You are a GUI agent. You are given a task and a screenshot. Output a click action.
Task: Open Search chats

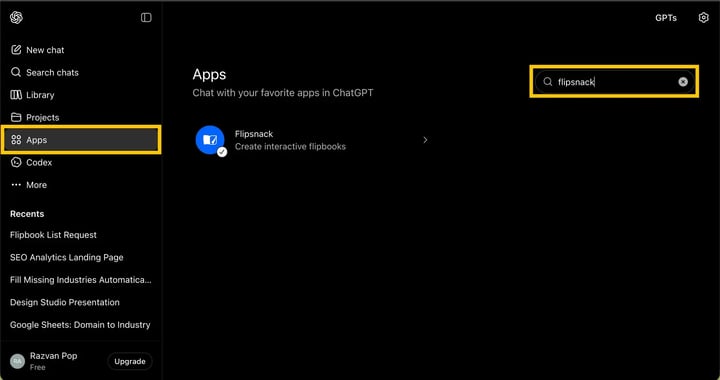point(81,72)
